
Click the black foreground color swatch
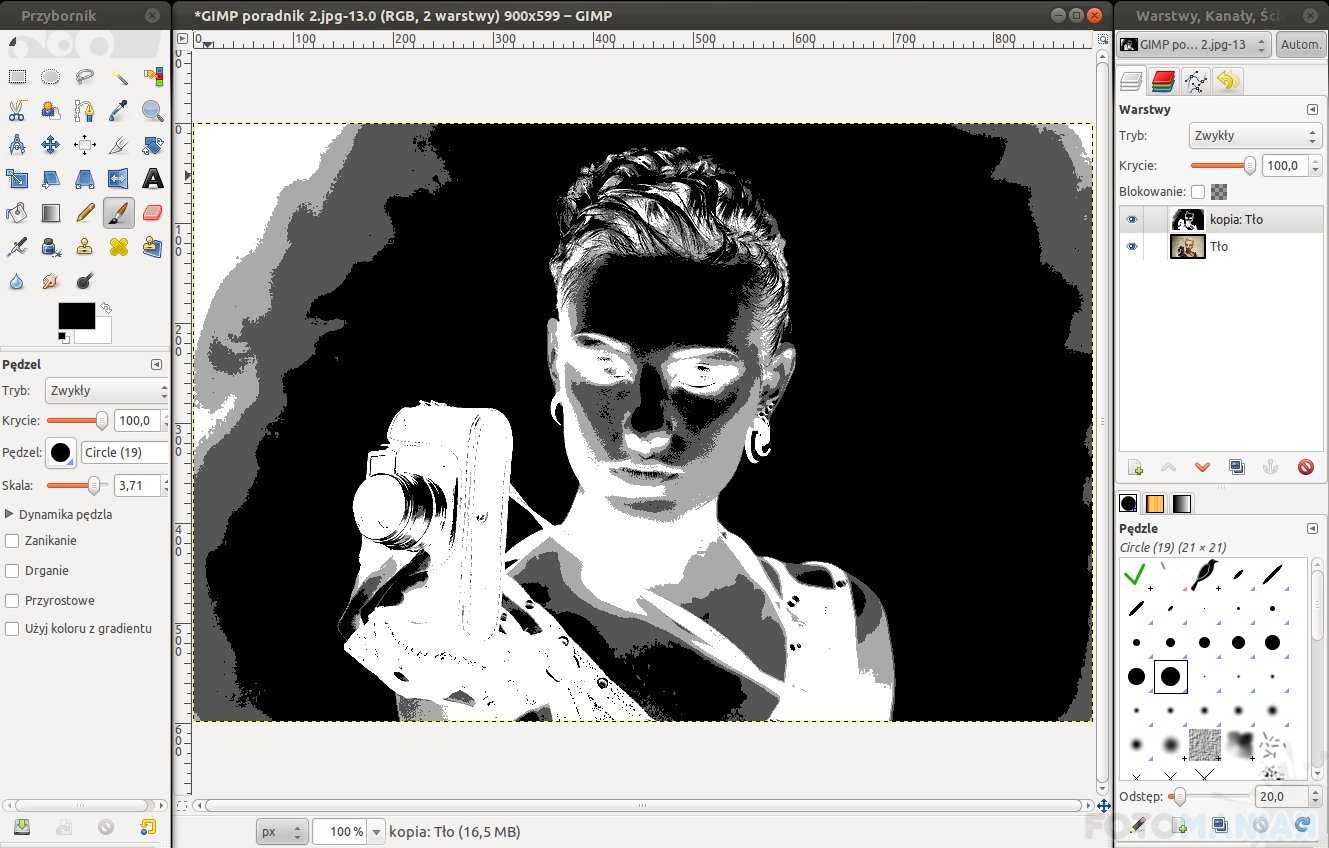click(x=76, y=316)
